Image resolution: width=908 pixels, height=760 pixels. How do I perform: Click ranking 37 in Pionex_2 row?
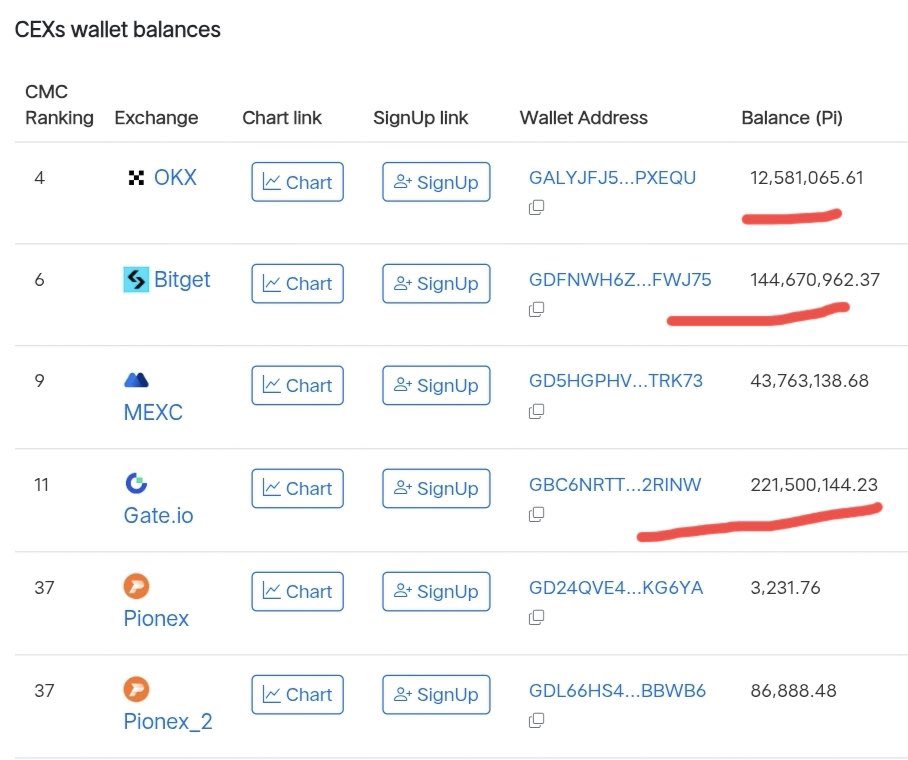click(x=44, y=690)
